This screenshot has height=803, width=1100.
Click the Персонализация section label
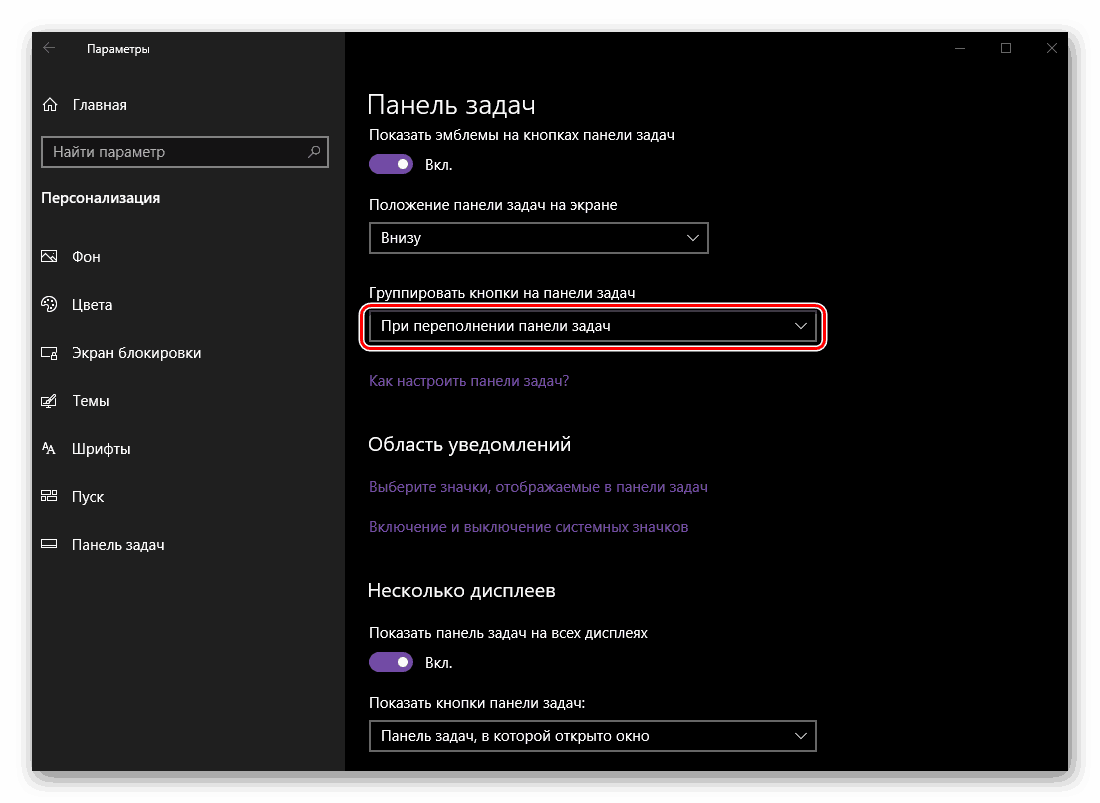pyautogui.click(x=100, y=198)
